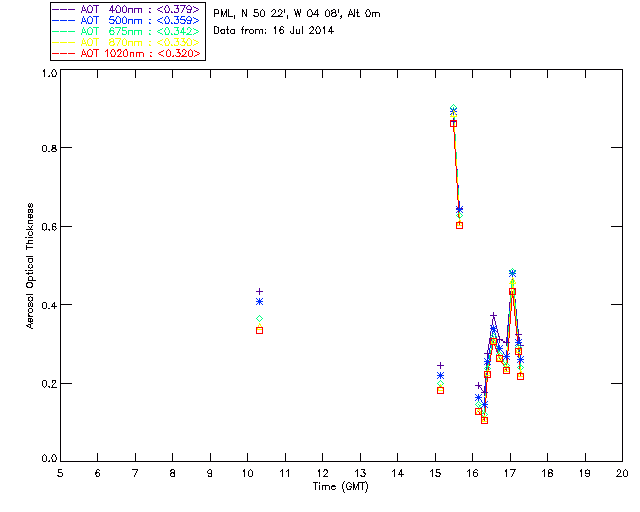The width and height of the screenshot is (640, 512).
Task: Select the purple plus marker near 10 GMT
Action: pyautogui.click(x=259, y=292)
